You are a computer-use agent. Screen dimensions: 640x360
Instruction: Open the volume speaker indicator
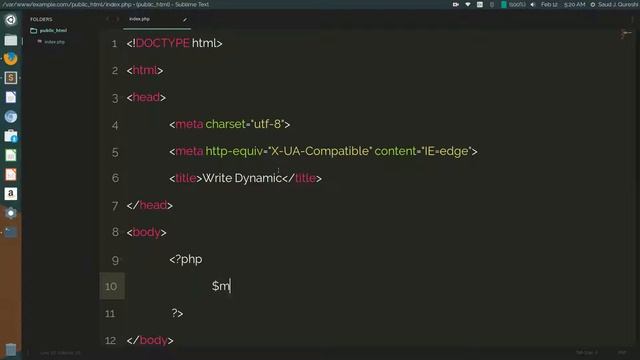(x=533, y=4)
